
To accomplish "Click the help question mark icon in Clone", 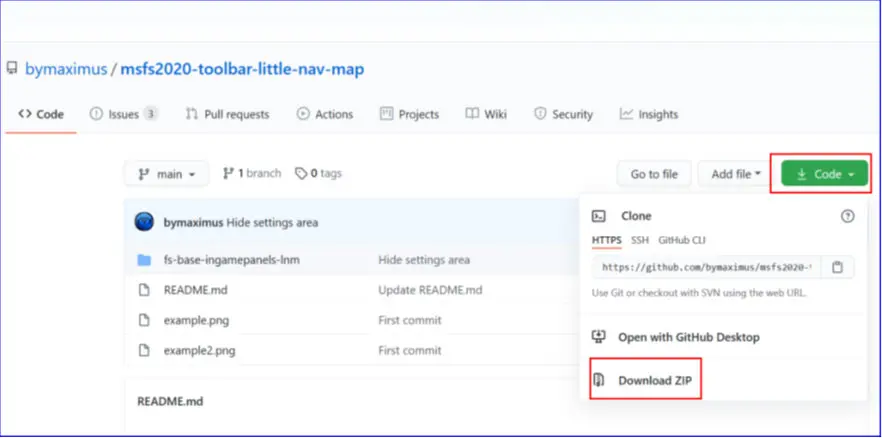I will click(848, 216).
